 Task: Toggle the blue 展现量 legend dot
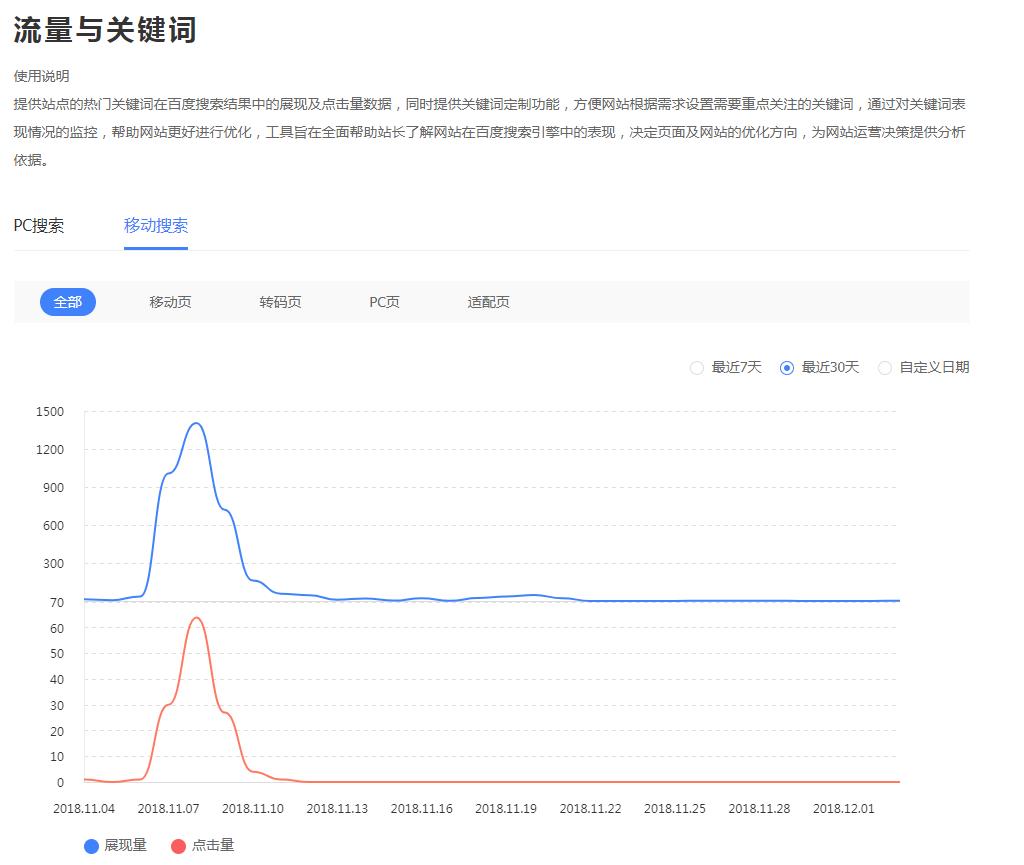(x=92, y=846)
